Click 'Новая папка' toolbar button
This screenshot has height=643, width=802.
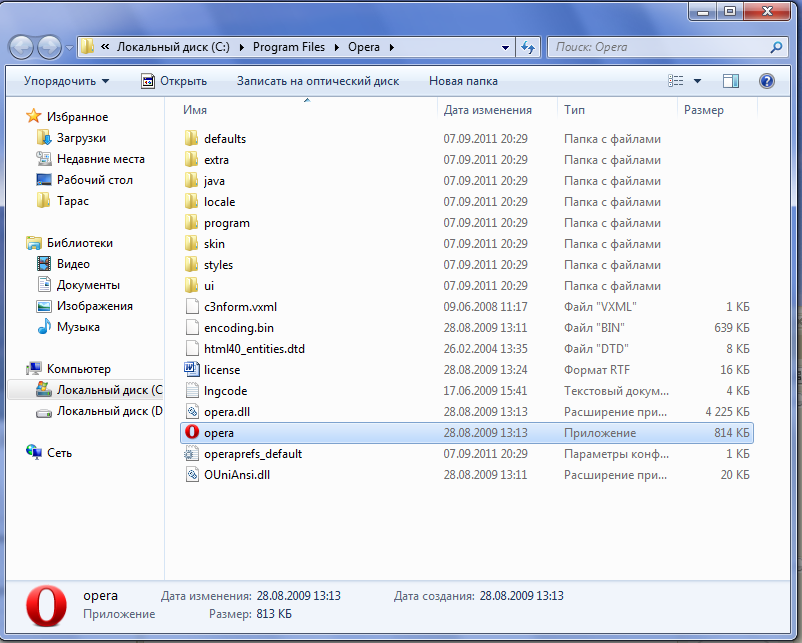click(463, 81)
